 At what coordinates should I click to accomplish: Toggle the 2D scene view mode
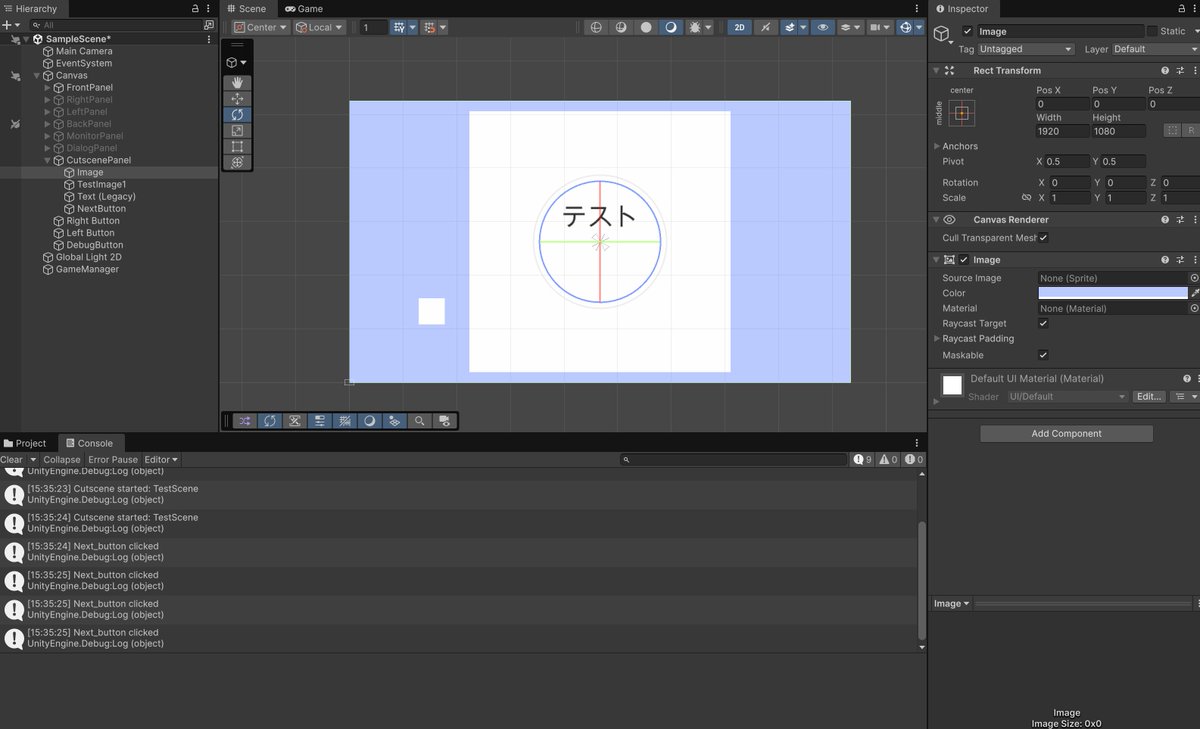coord(740,27)
